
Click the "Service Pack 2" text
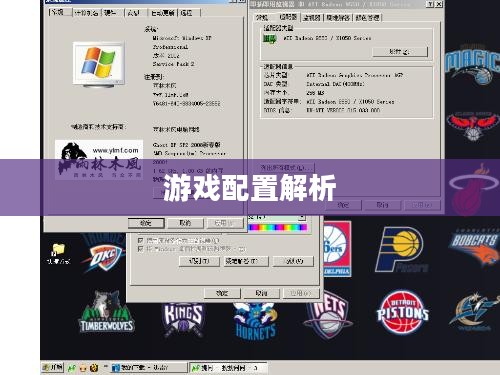(x=174, y=64)
